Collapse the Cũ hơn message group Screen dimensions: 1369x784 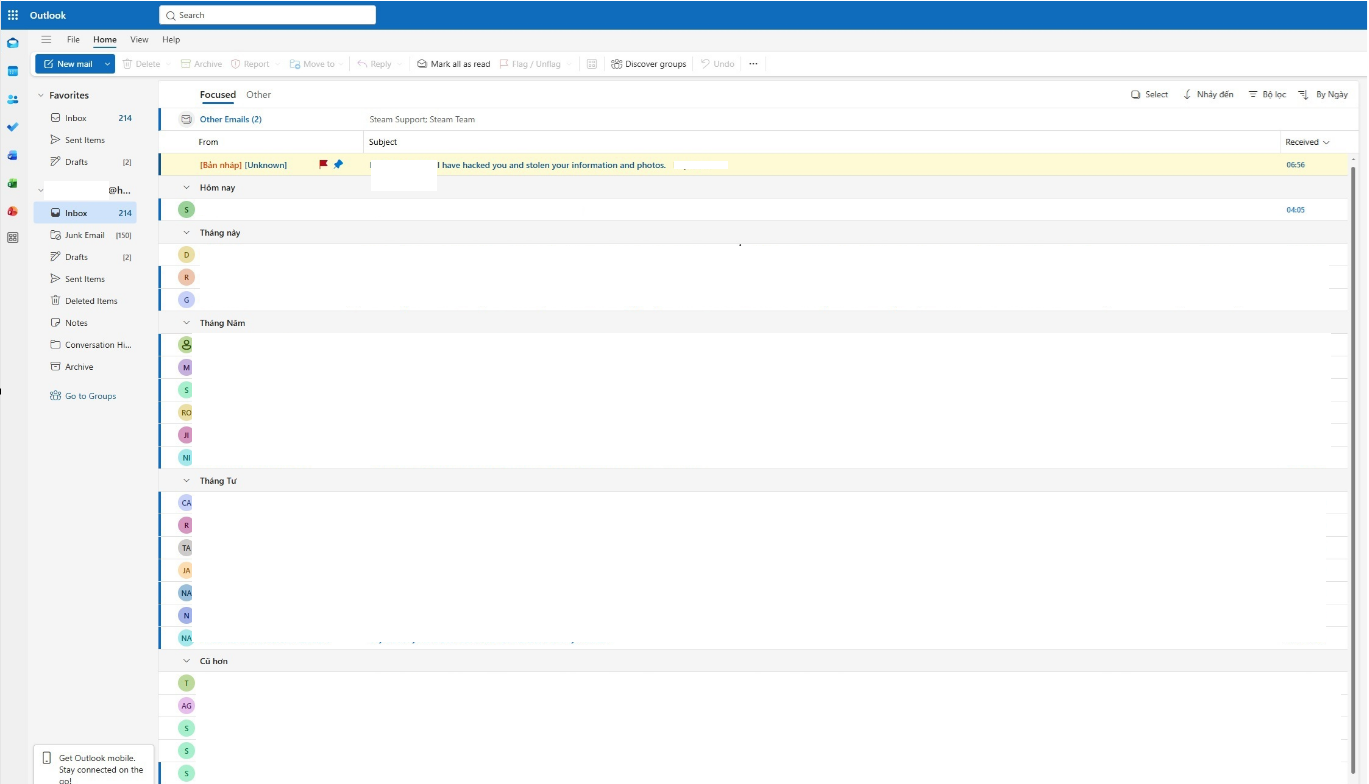(x=186, y=661)
